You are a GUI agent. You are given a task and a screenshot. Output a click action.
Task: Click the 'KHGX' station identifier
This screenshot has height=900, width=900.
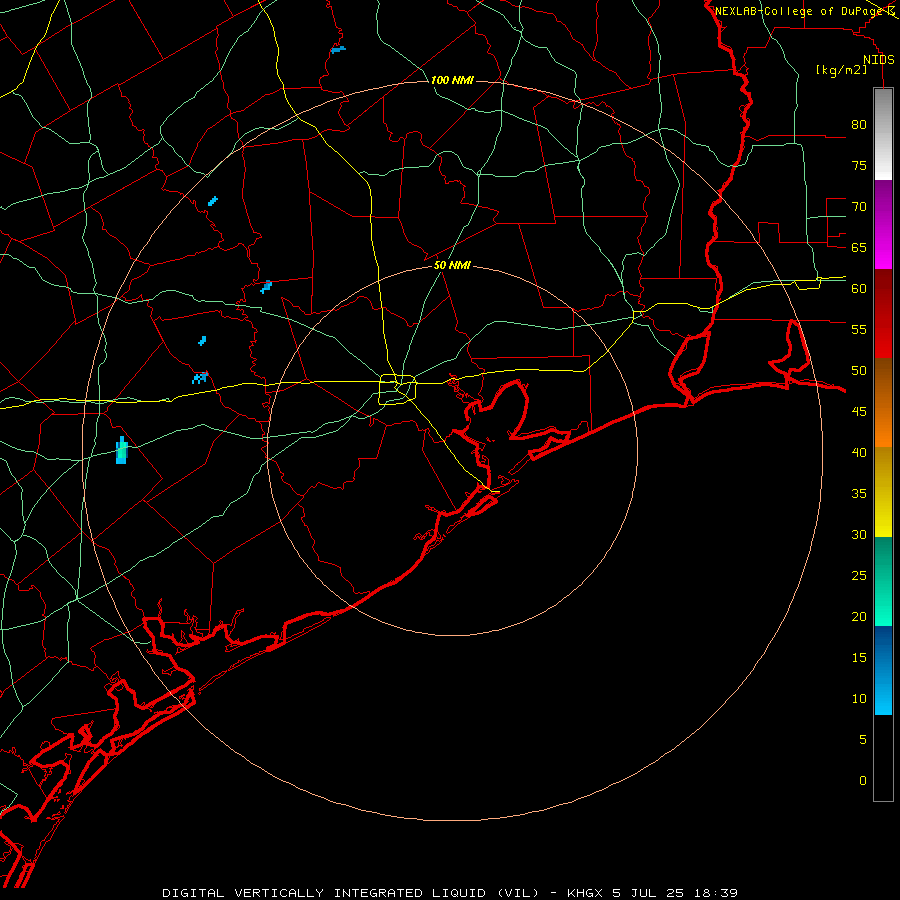point(585,893)
